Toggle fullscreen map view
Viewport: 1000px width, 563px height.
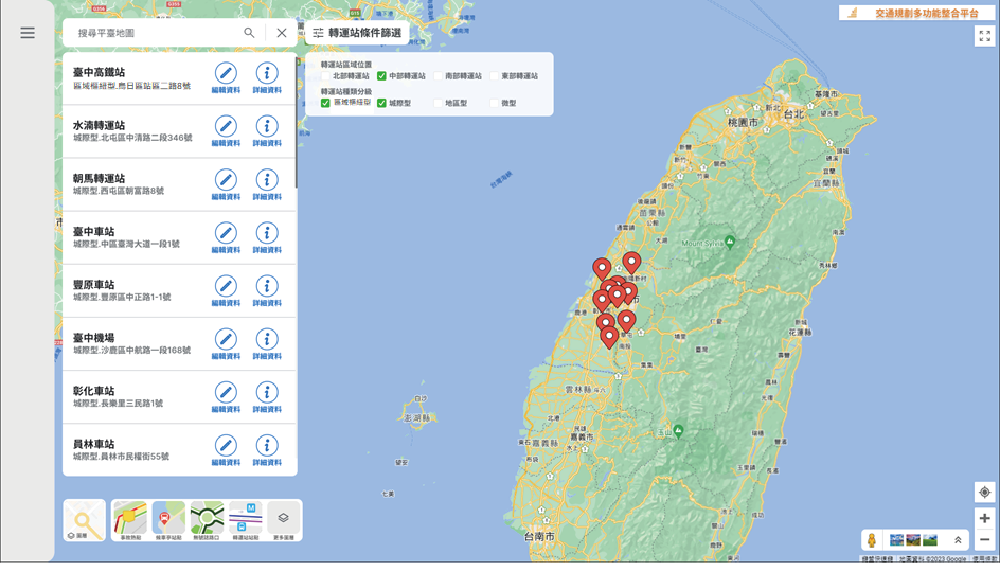985,36
